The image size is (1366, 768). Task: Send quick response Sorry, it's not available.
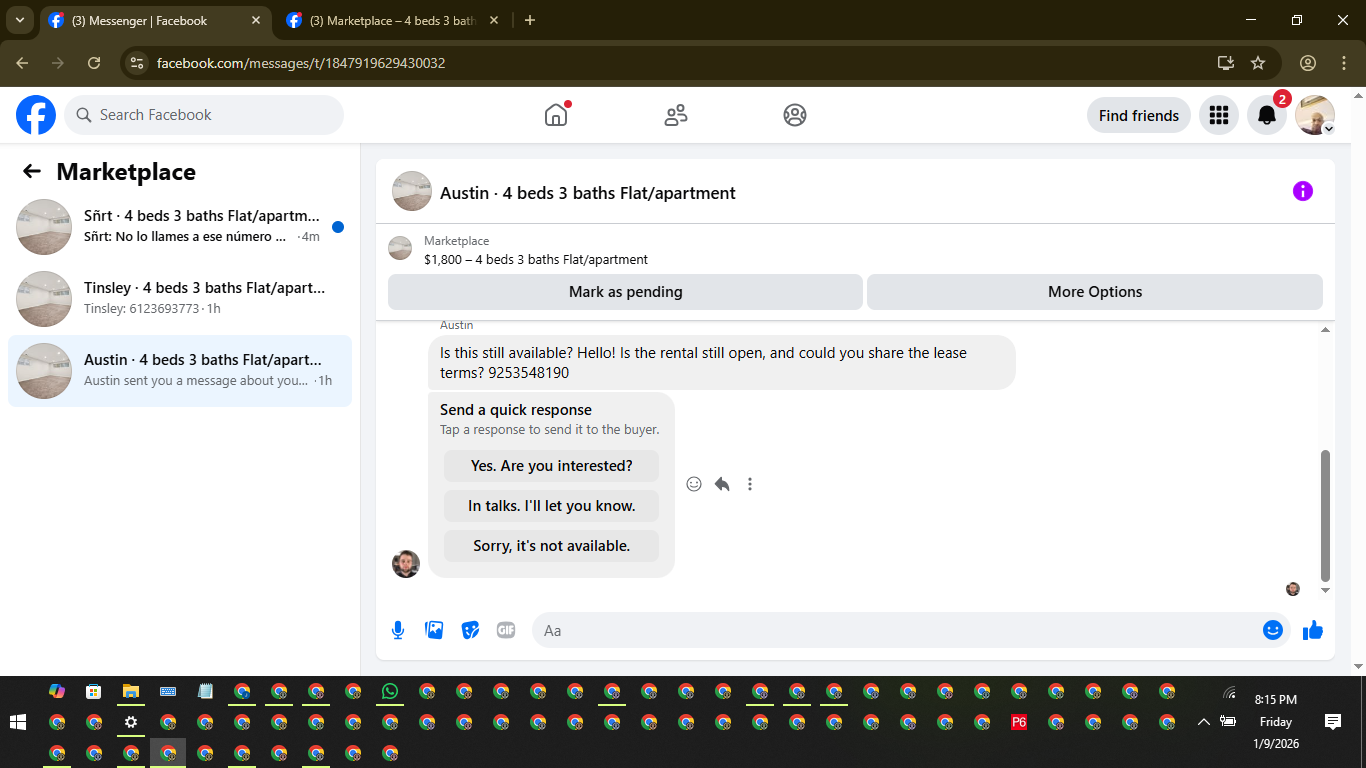(552, 546)
